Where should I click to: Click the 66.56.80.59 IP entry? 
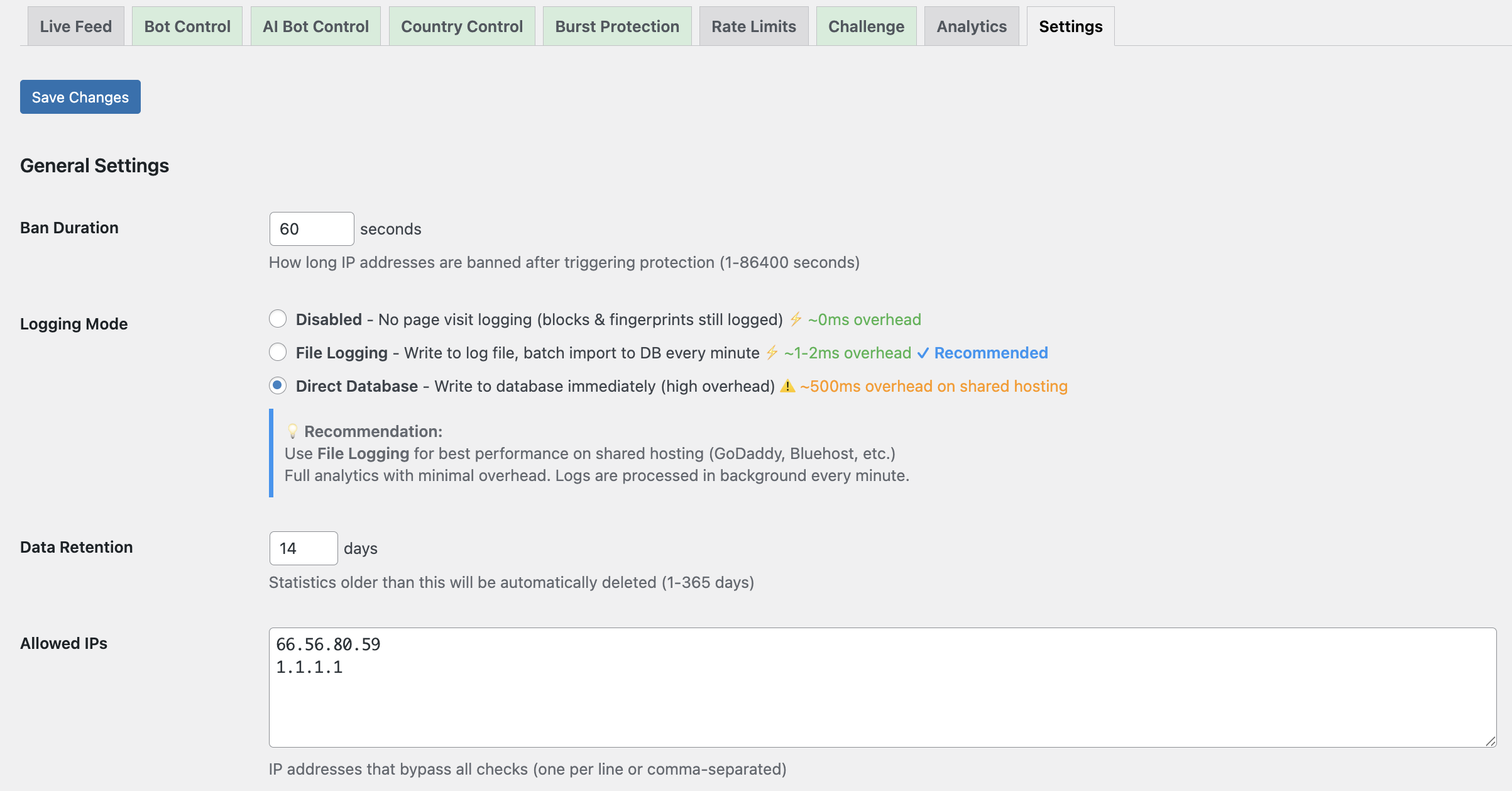(x=328, y=644)
